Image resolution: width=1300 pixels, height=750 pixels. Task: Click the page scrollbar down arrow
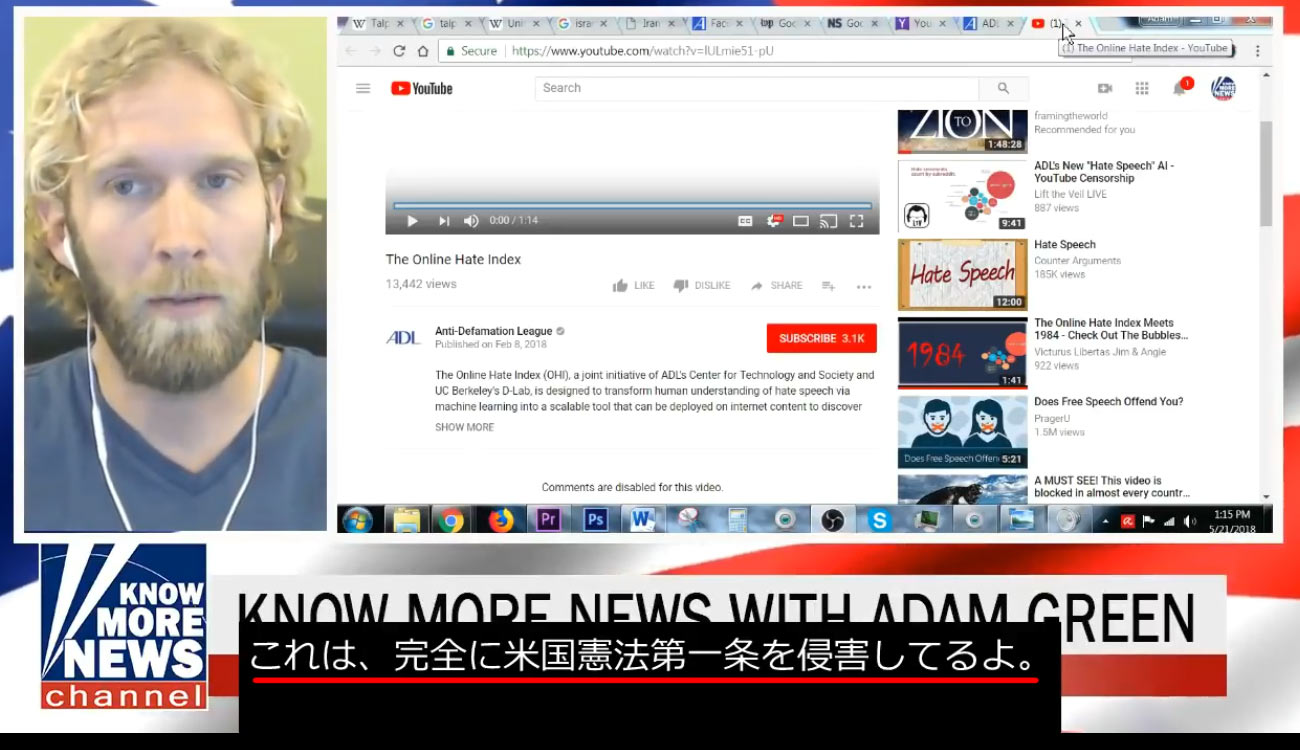(x=1265, y=497)
